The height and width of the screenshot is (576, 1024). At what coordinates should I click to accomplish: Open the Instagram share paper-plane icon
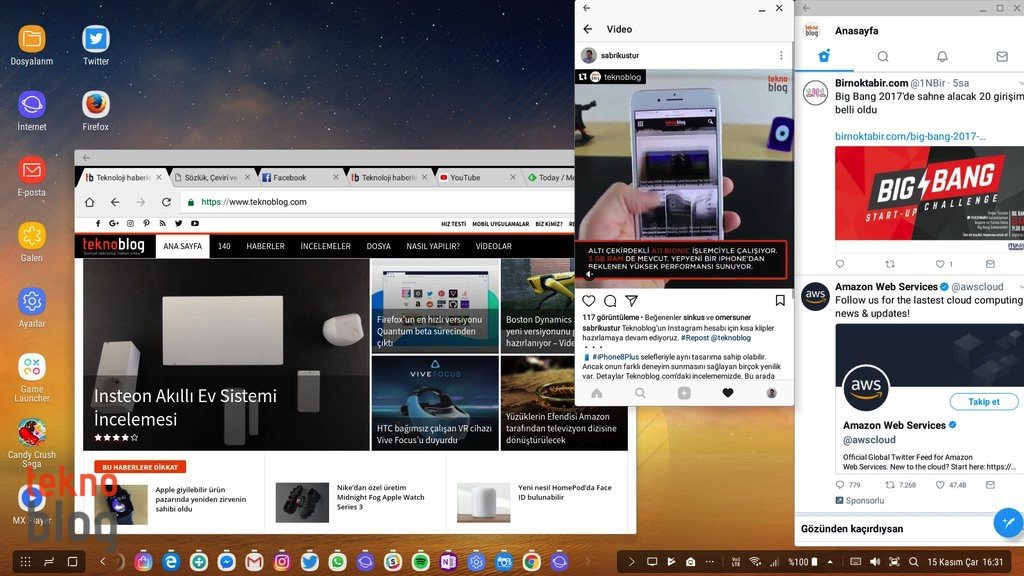click(x=632, y=301)
